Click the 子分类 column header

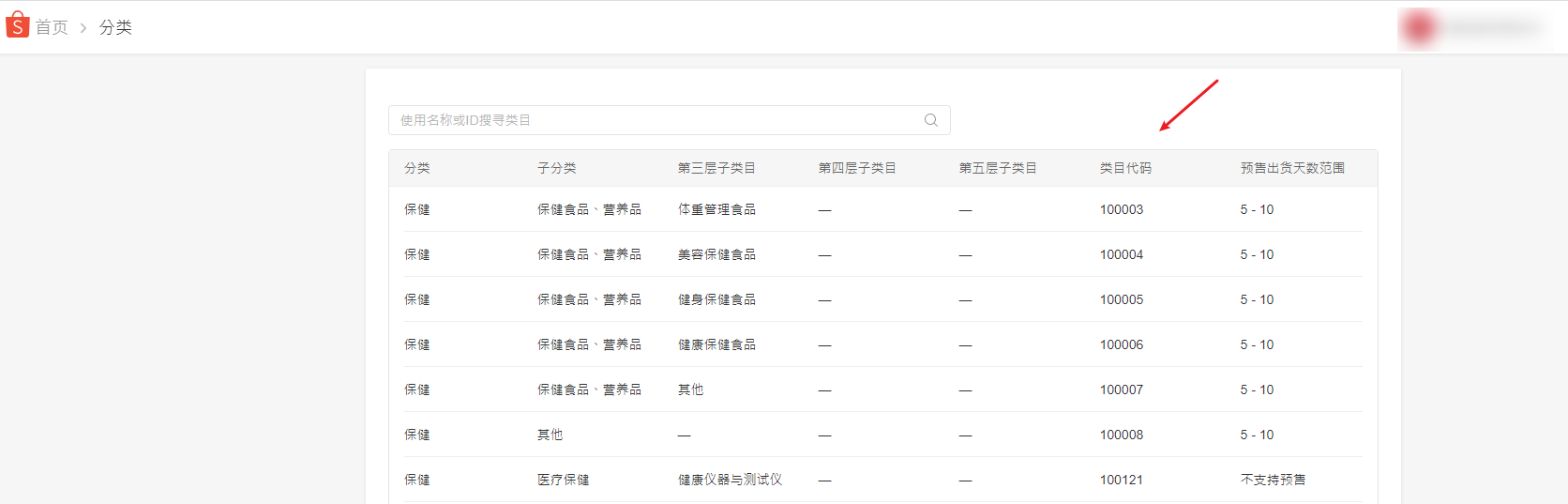[x=556, y=168]
